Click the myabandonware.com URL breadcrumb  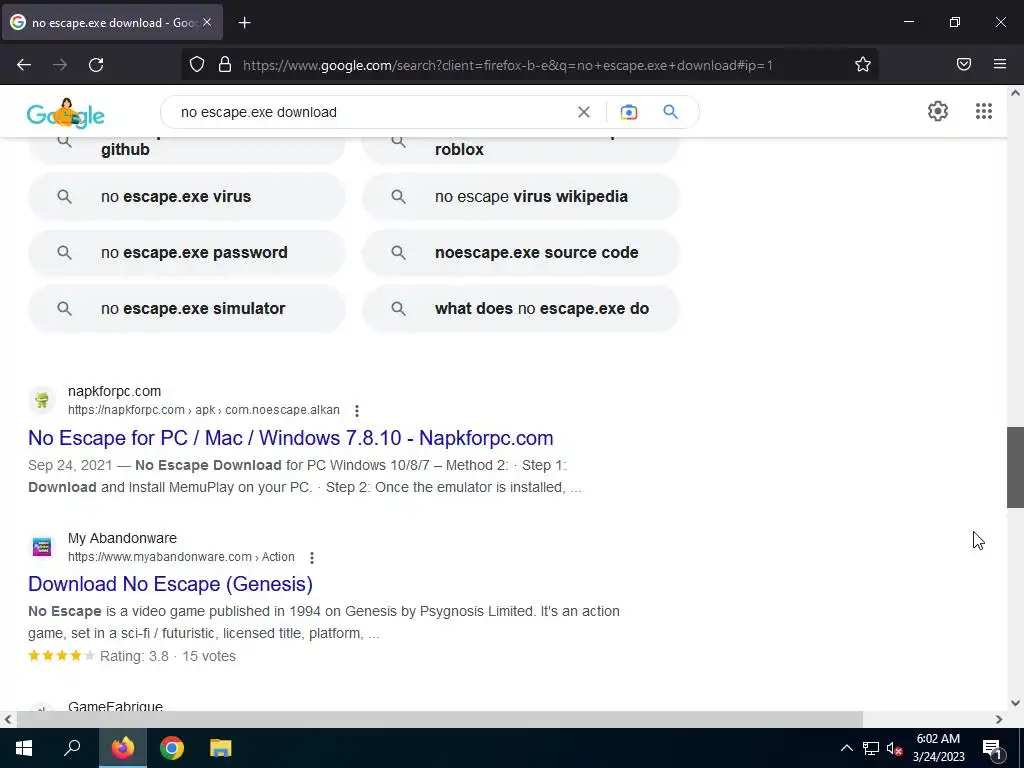(181, 557)
